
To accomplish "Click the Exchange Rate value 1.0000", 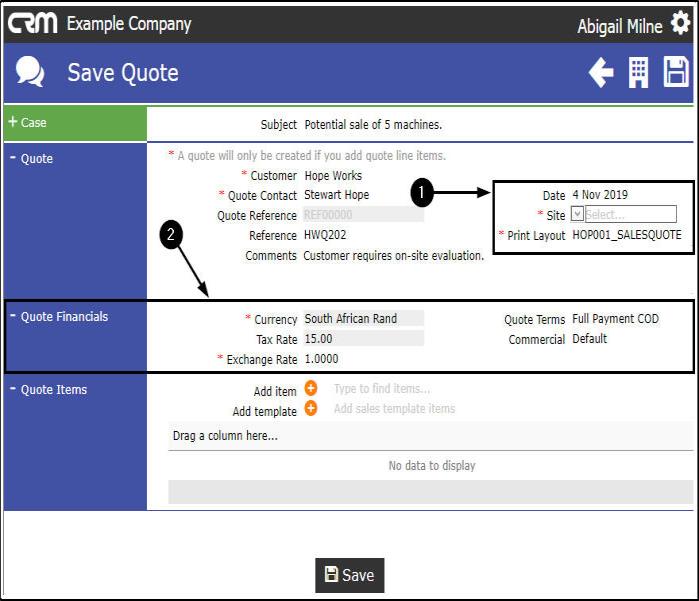I will [321, 359].
